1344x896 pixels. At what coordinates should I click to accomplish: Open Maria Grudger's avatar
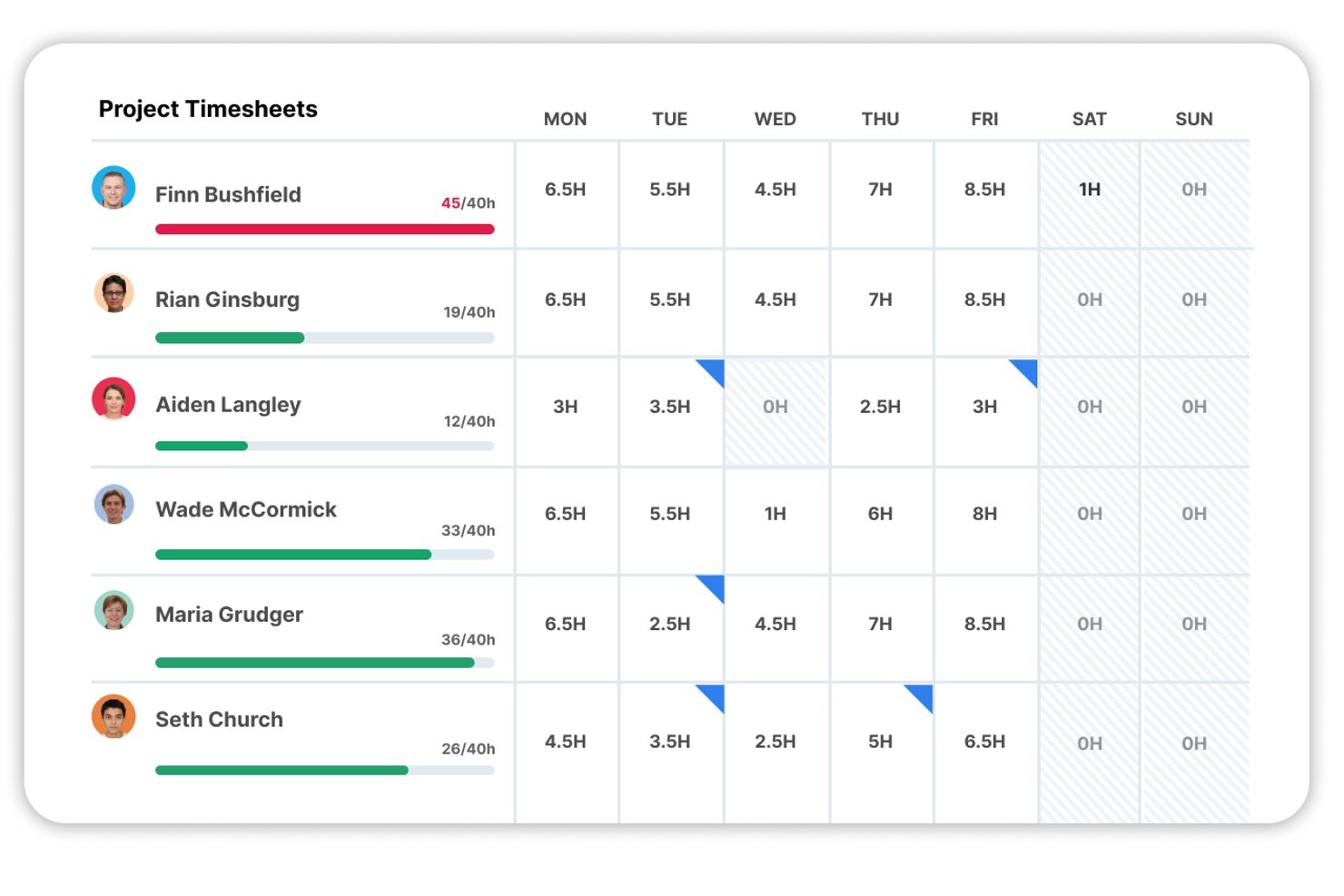[x=114, y=611]
